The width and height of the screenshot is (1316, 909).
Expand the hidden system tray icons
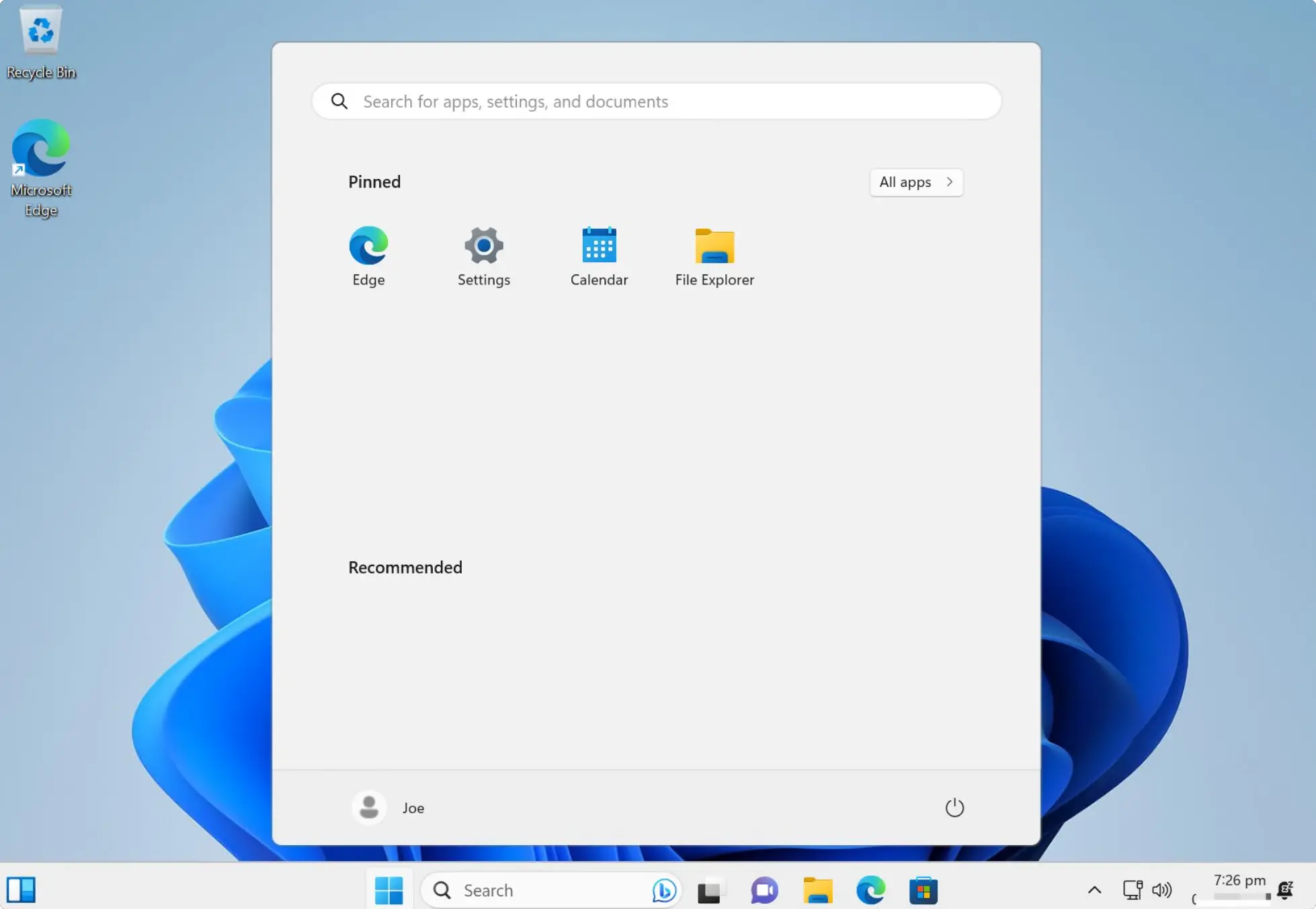1094,890
